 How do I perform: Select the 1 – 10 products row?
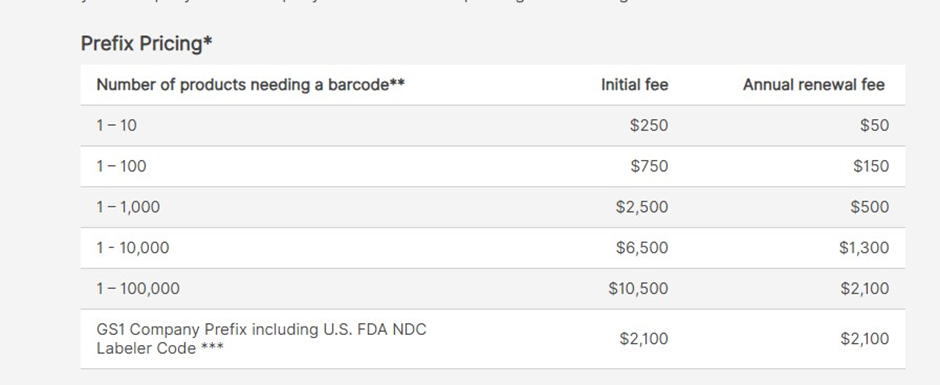[x=493, y=125]
